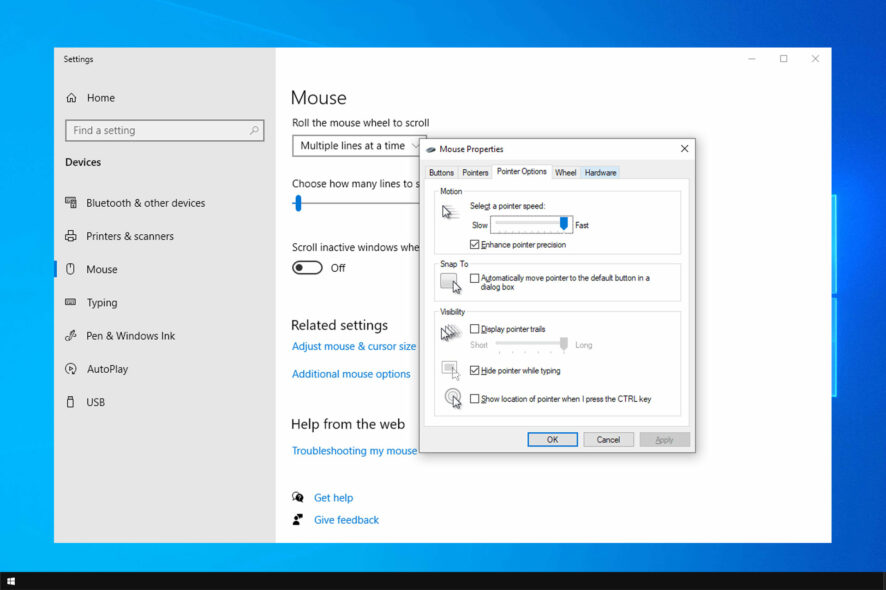The width and height of the screenshot is (886, 590).
Task: Click the Windows Start button
Action: [x=11, y=581]
